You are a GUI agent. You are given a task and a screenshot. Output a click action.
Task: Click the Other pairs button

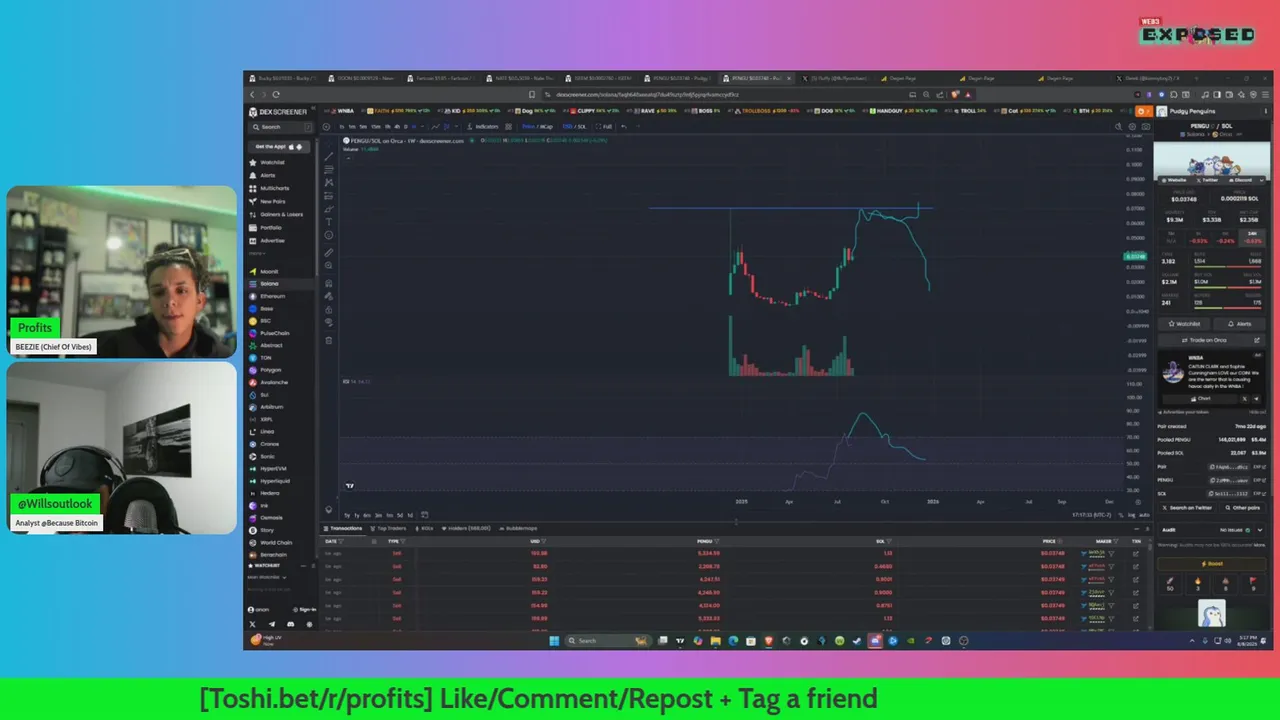click(1243, 507)
